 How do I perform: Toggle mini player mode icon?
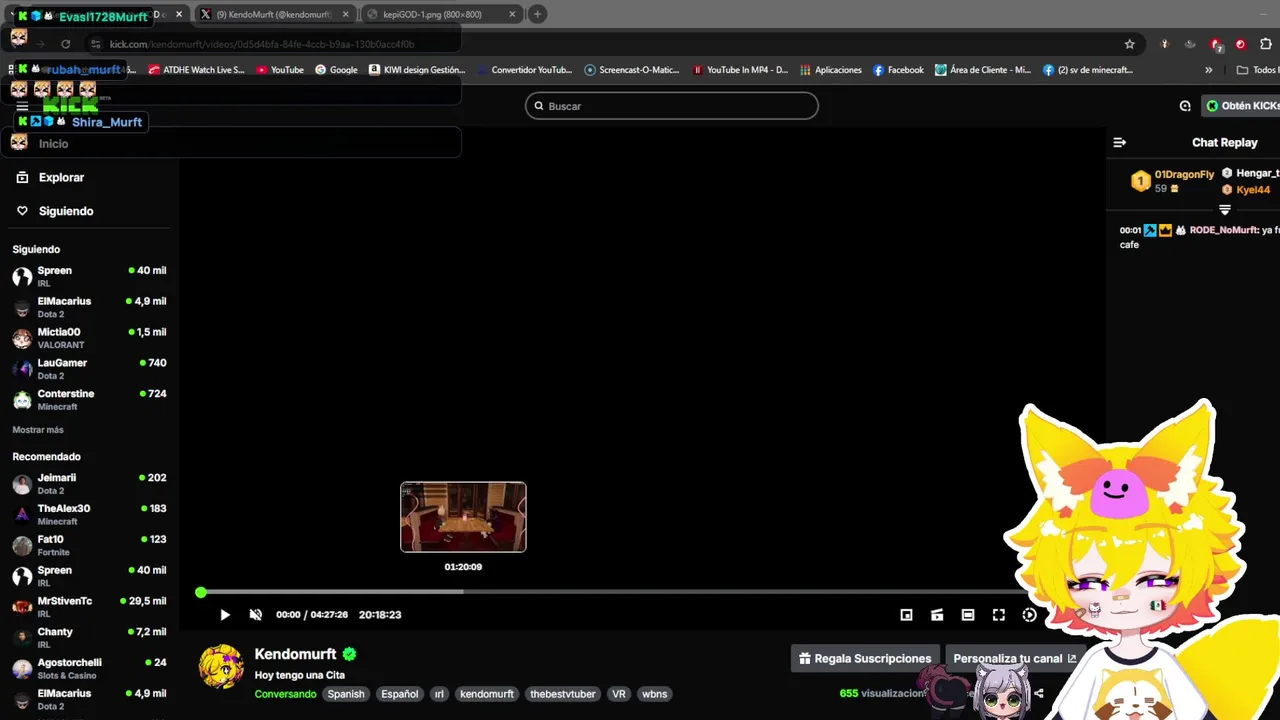pos(906,615)
